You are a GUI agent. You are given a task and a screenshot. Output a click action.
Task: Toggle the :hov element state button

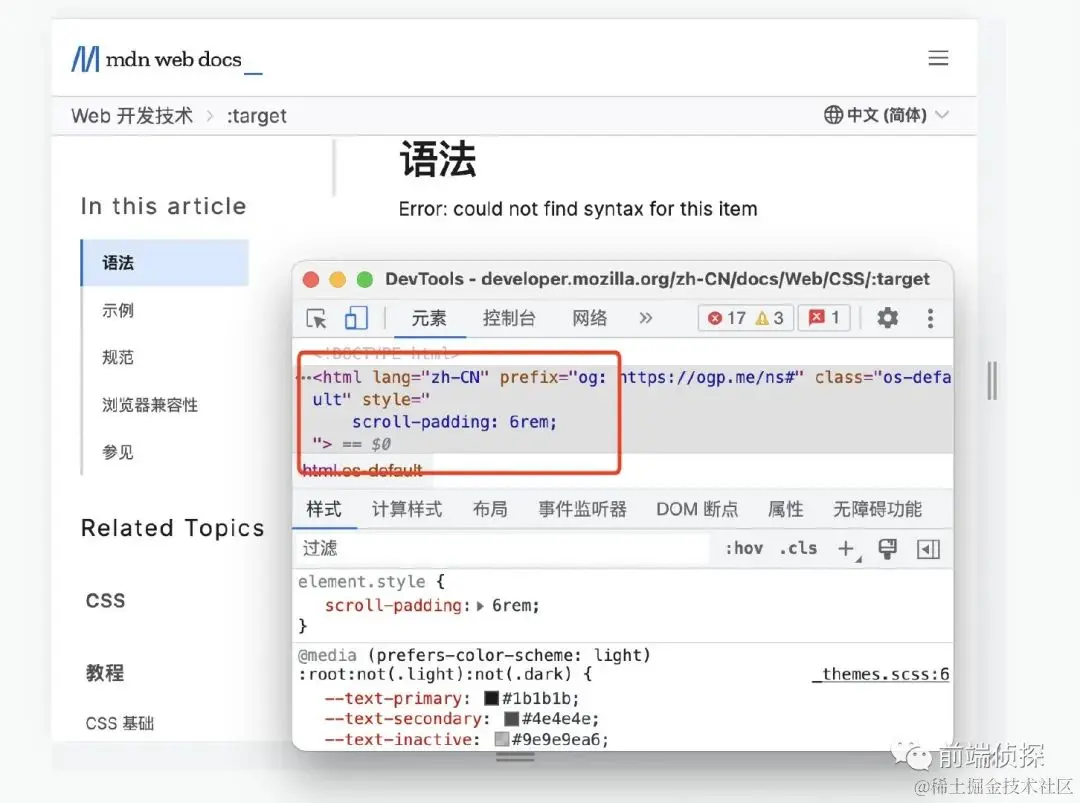[x=744, y=549]
